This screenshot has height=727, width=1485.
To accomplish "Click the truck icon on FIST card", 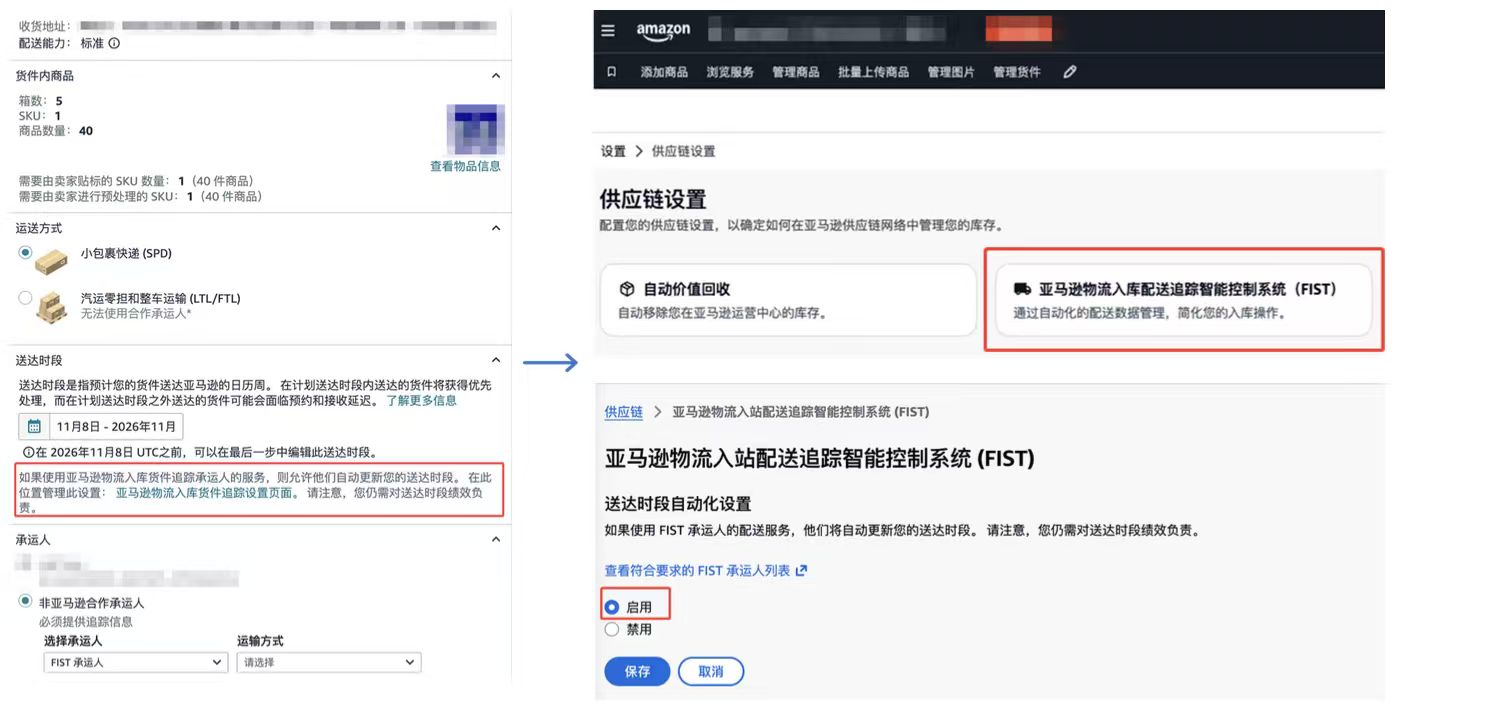I will 1022,289.
